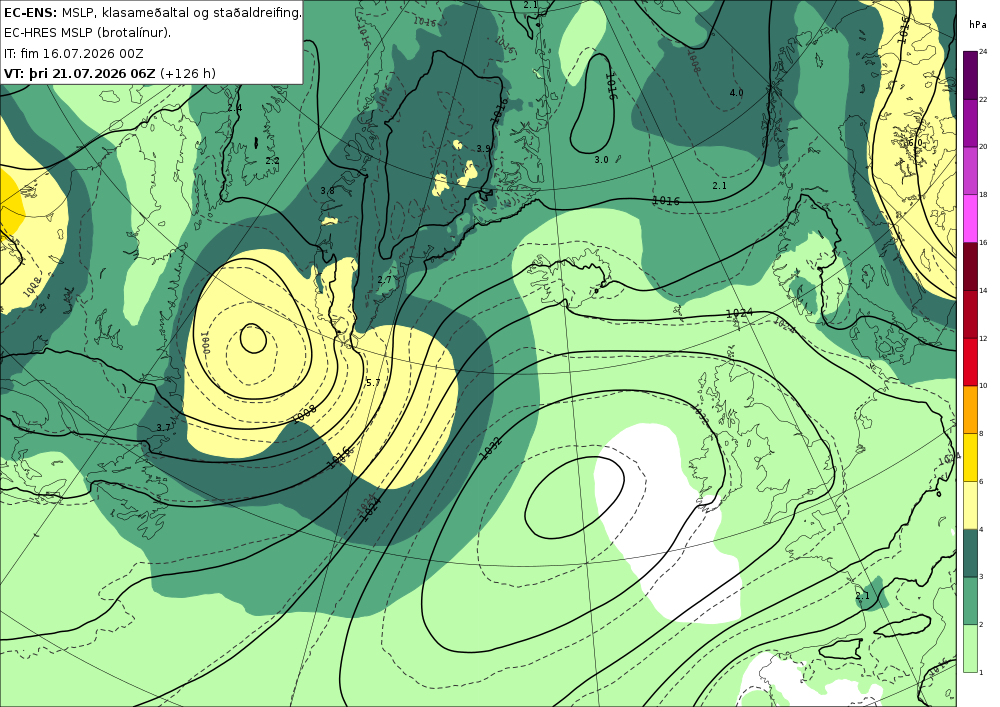Click the 'VT: þri 21.07.2026 06Z' text
The image size is (1000, 707).
tap(80, 73)
